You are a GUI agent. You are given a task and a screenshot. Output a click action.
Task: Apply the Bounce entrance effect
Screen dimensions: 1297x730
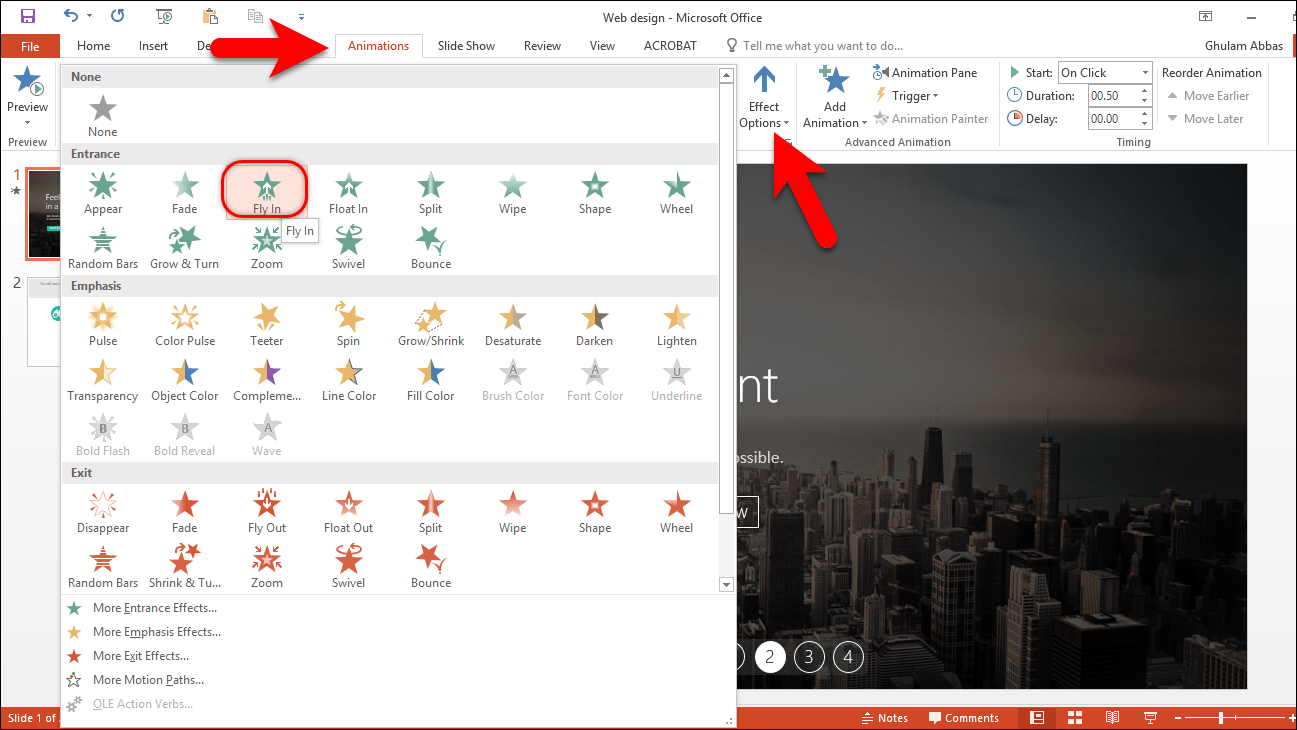pos(430,246)
